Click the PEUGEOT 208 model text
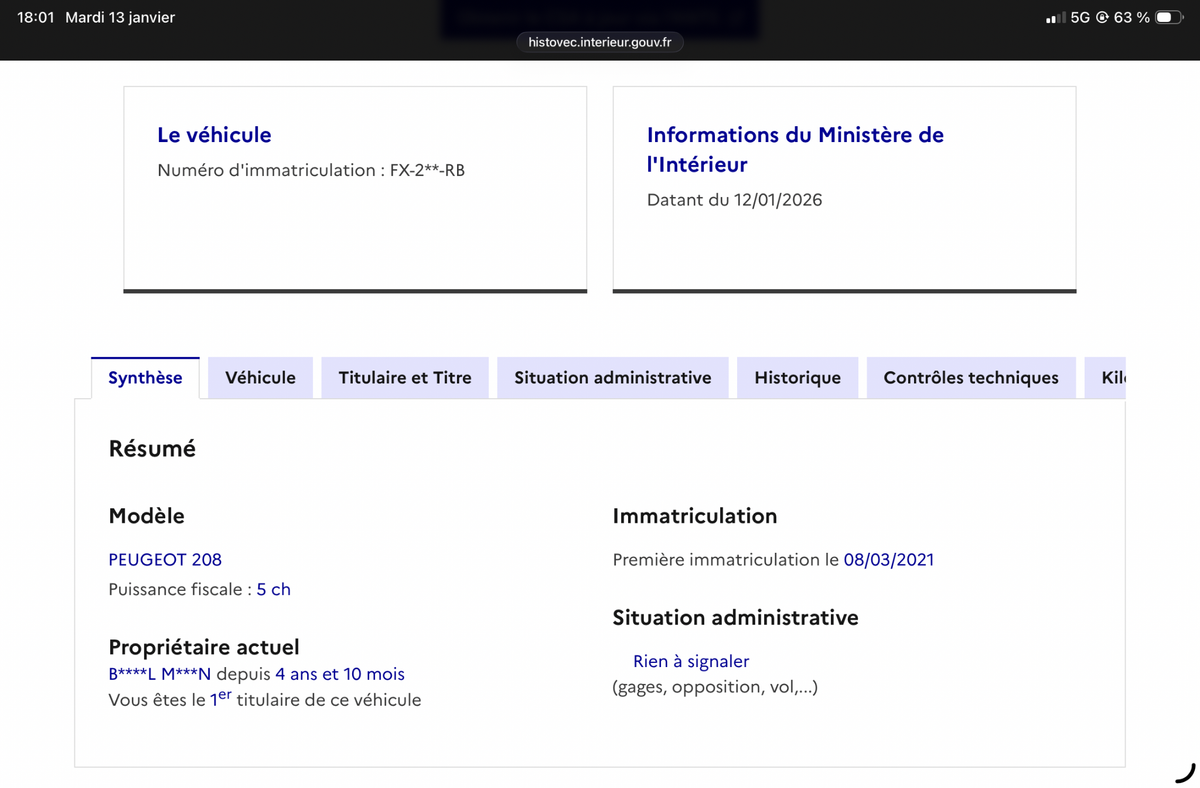The image size is (1200, 788). (165, 560)
